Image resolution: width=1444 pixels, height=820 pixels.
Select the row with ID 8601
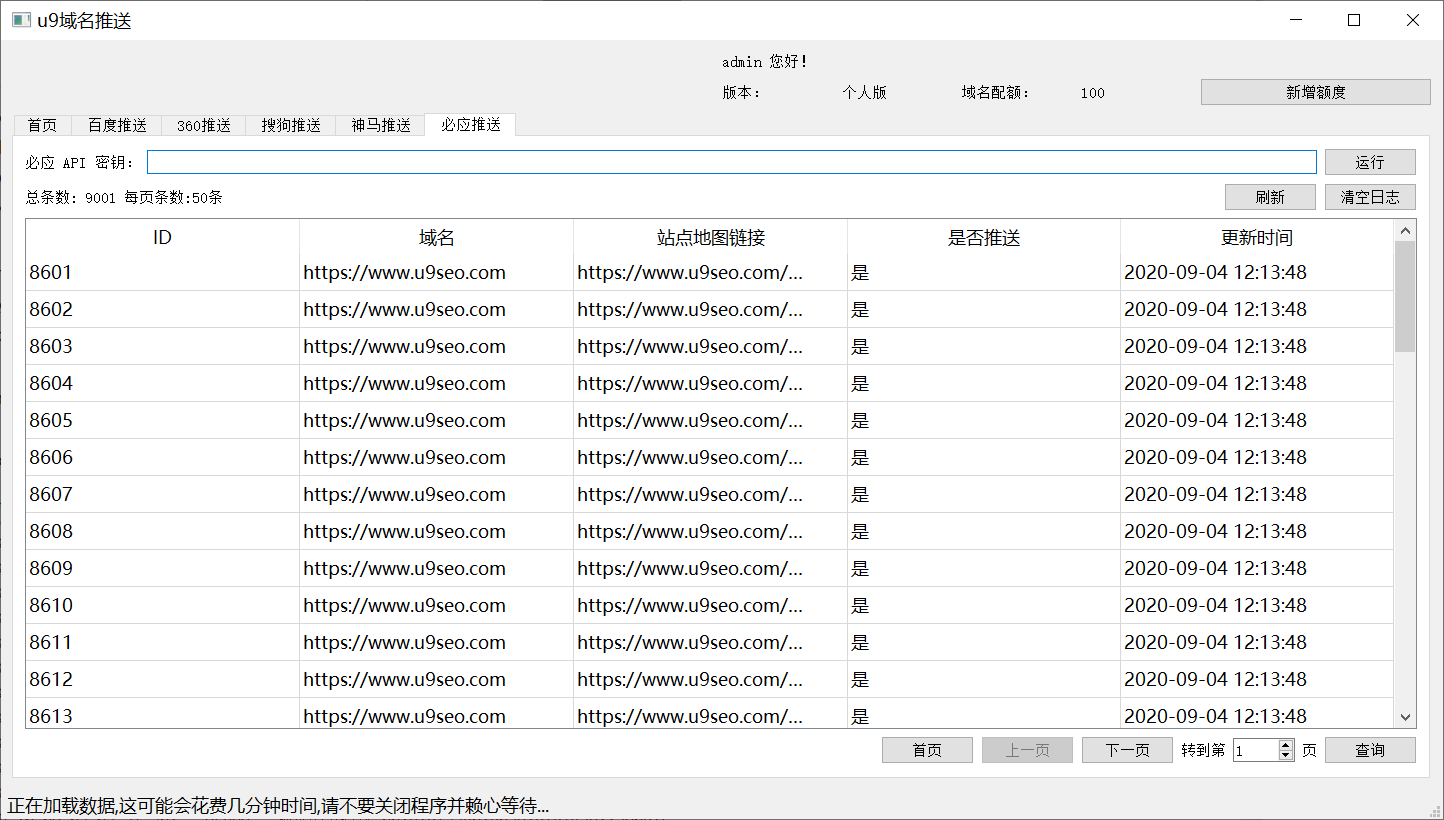pos(709,272)
